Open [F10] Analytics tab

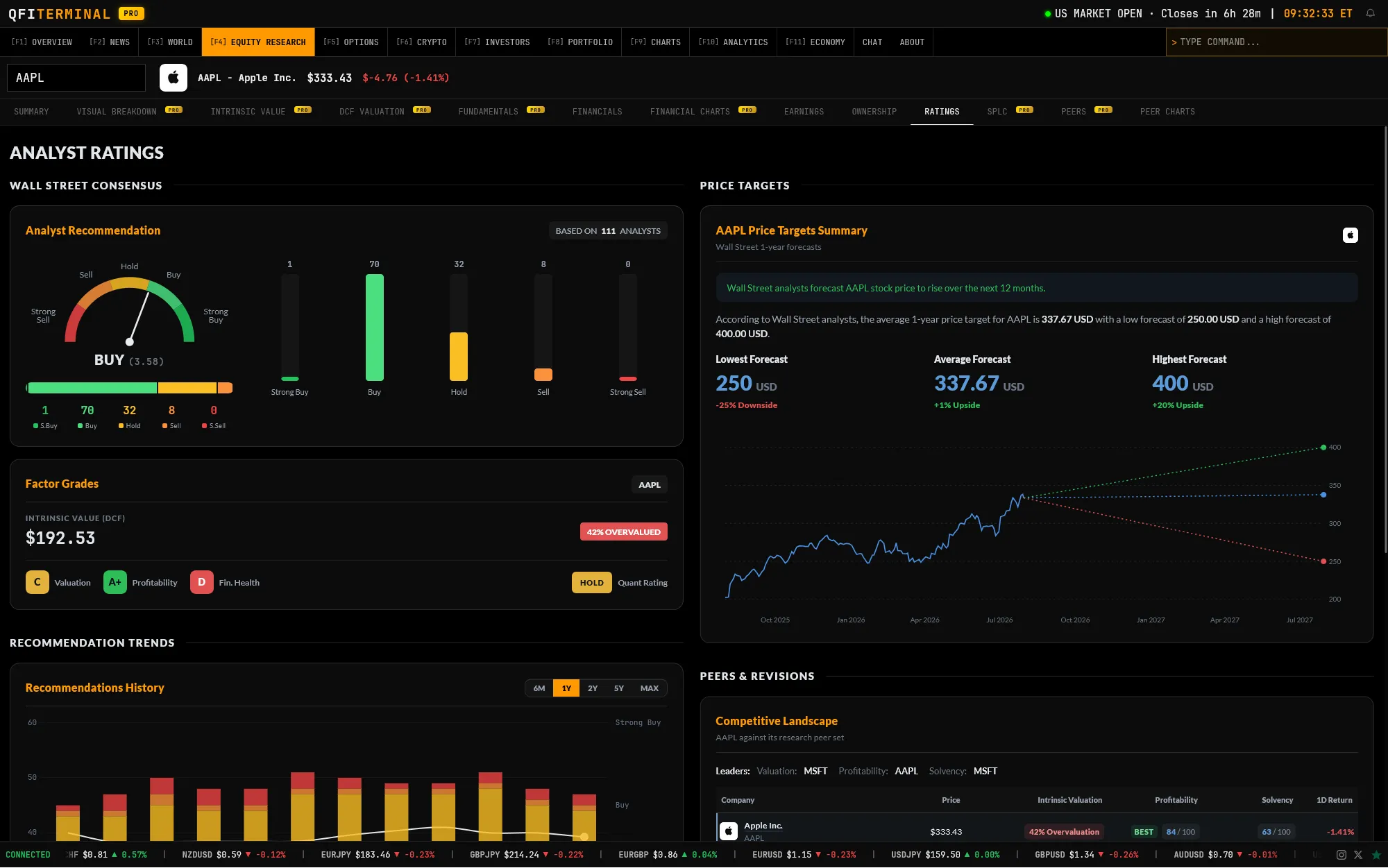[x=733, y=42]
